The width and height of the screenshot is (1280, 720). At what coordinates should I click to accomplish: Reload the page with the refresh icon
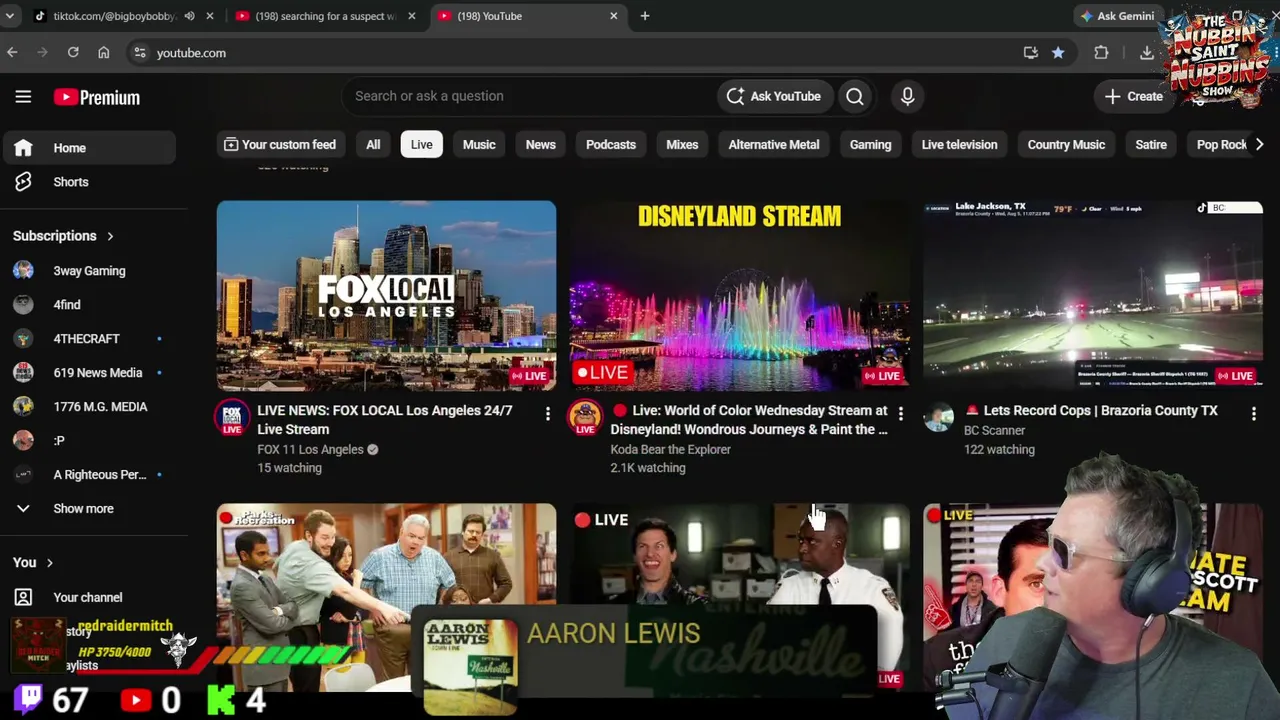click(x=73, y=52)
